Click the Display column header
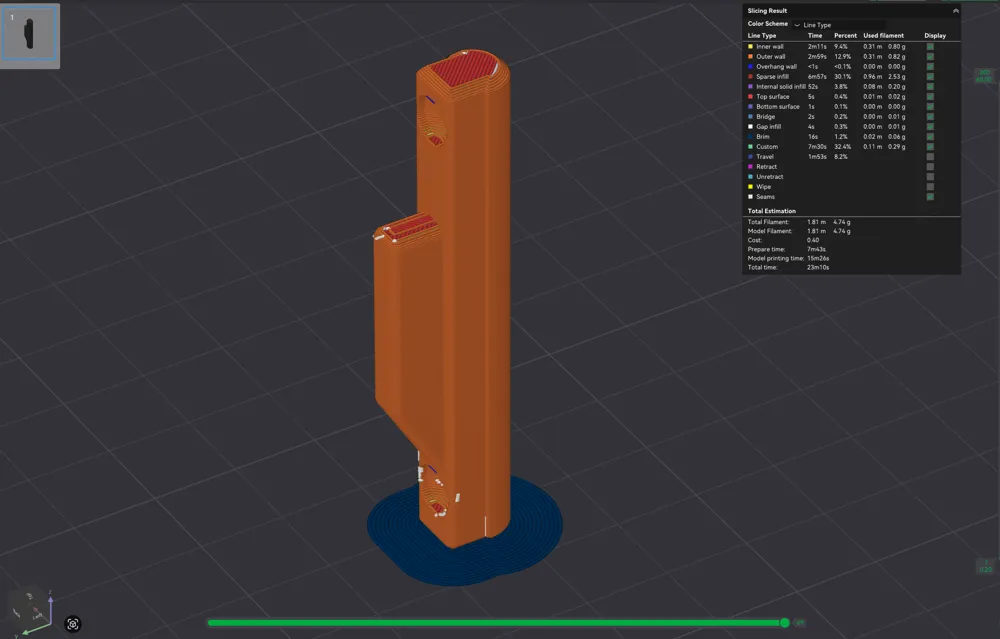1000x639 pixels. pyautogui.click(x=934, y=35)
